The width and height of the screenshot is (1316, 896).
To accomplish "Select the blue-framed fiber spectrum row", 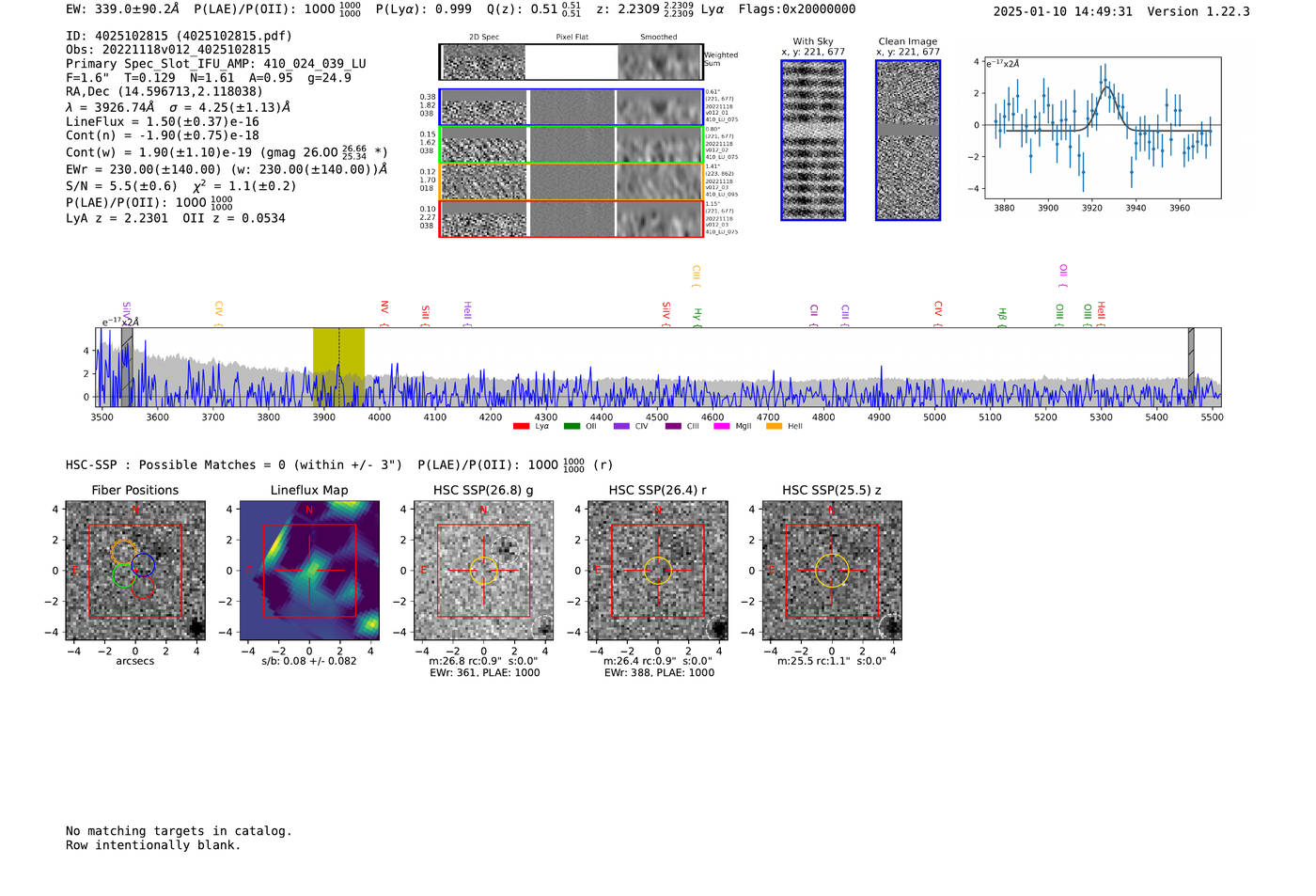I will pyautogui.click(x=571, y=107).
